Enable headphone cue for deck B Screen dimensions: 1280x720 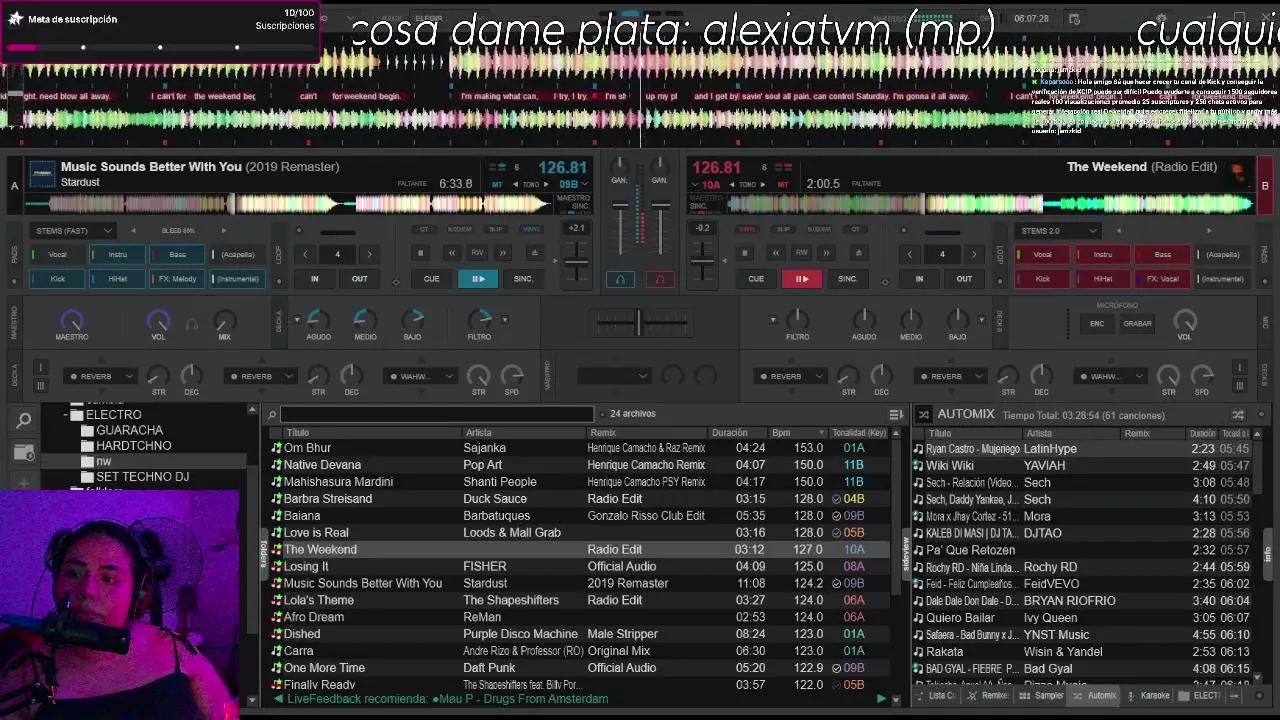click(x=660, y=279)
